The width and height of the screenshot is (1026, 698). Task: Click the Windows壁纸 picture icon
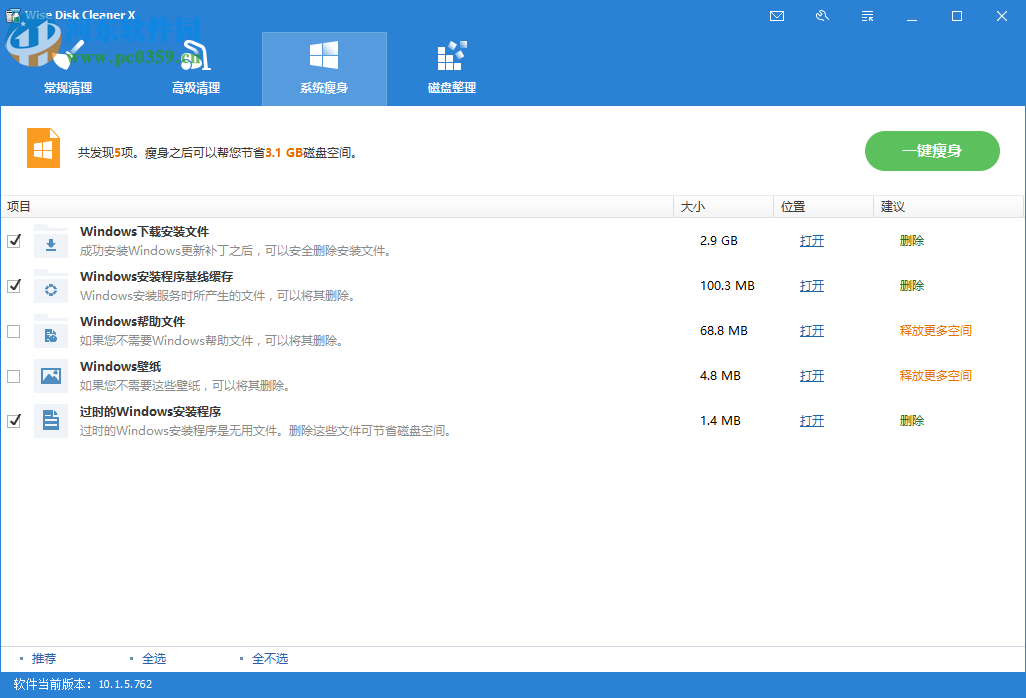(x=51, y=376)
